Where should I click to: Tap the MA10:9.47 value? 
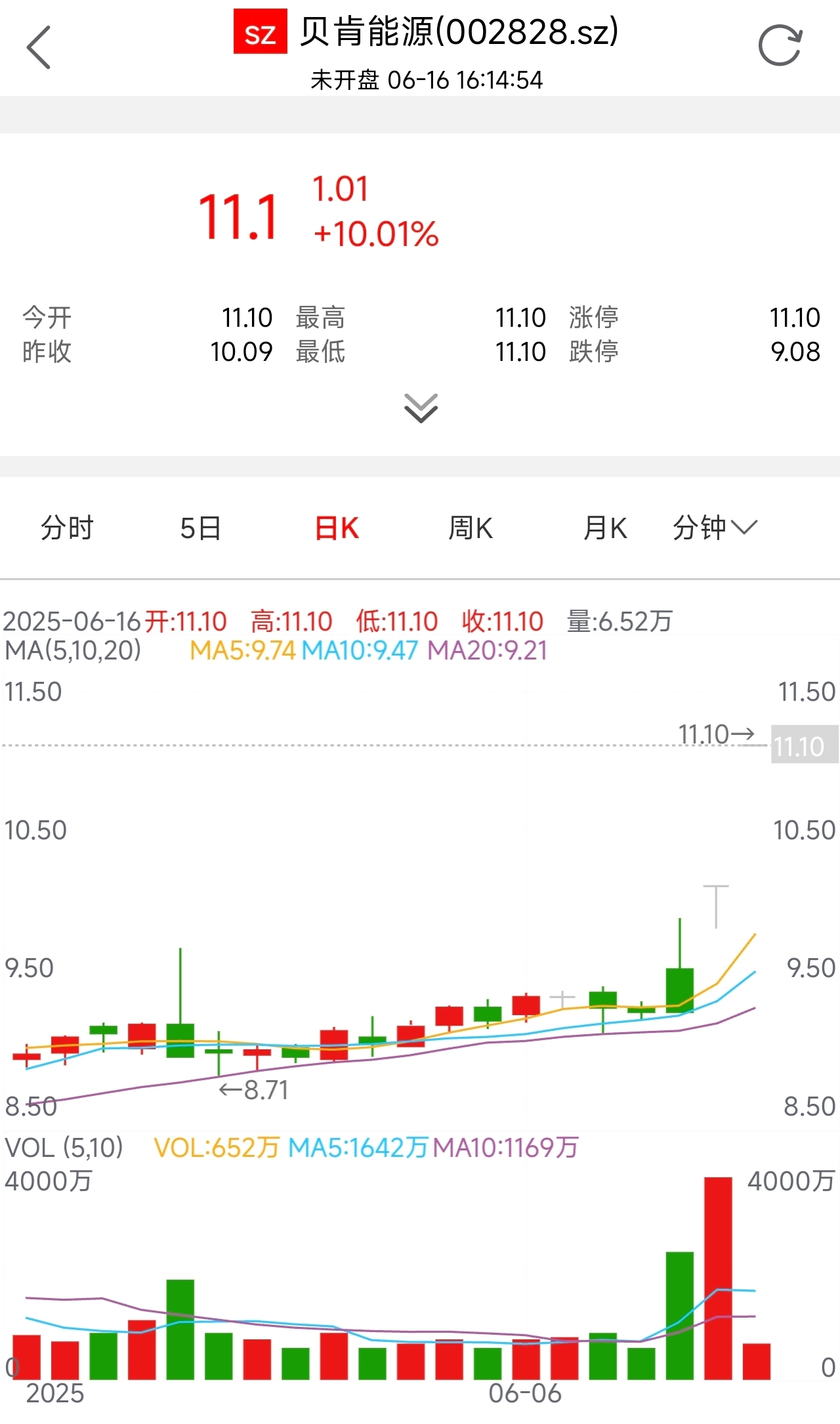[360, 650]
